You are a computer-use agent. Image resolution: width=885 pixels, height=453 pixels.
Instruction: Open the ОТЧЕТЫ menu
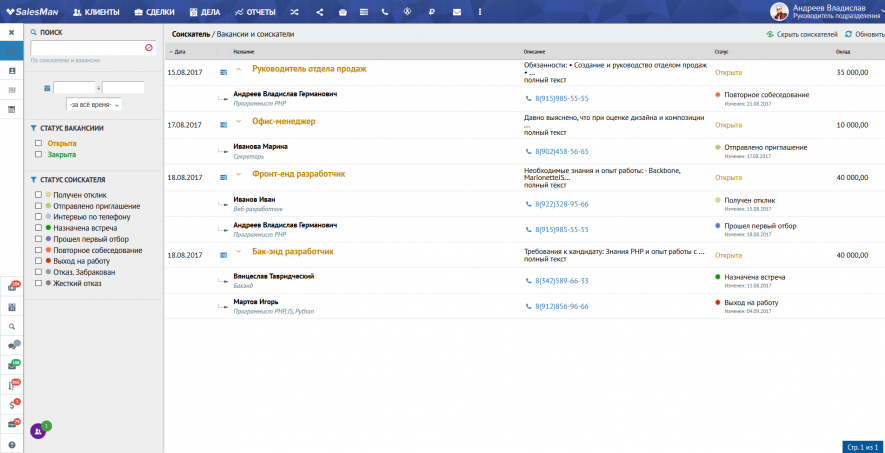click(x=255, y=12)
